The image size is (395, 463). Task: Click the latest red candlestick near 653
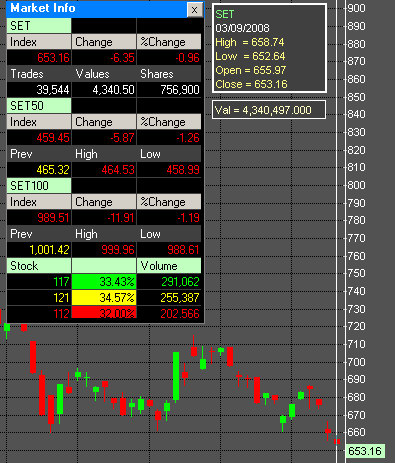coord(337,441)
